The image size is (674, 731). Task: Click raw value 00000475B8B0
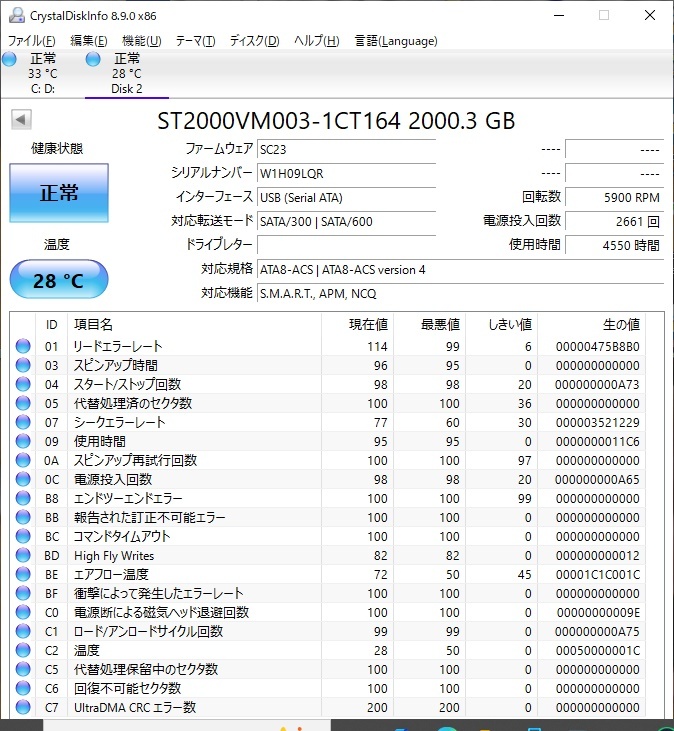[x=598, y=347]
